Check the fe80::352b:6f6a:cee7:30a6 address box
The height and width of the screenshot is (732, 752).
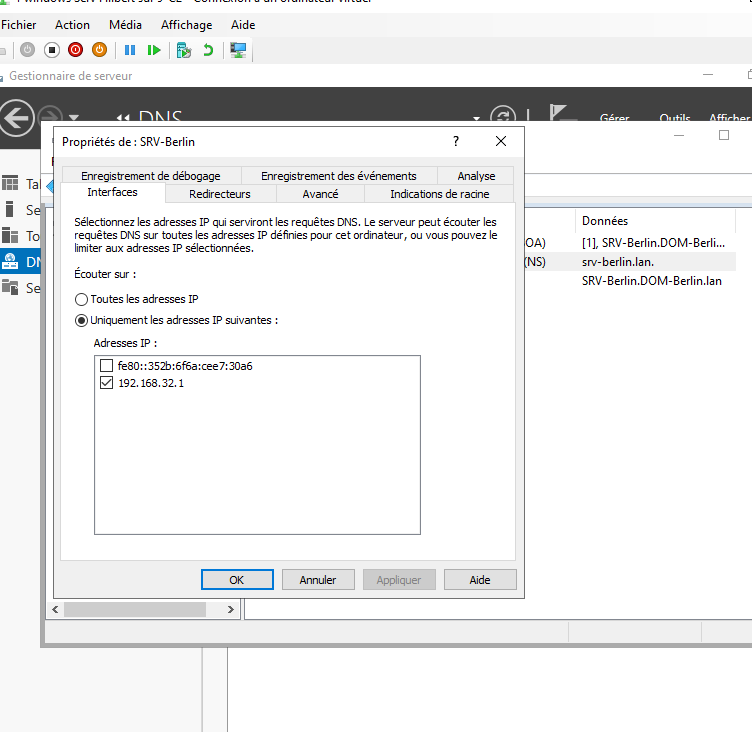click(107, 366)
